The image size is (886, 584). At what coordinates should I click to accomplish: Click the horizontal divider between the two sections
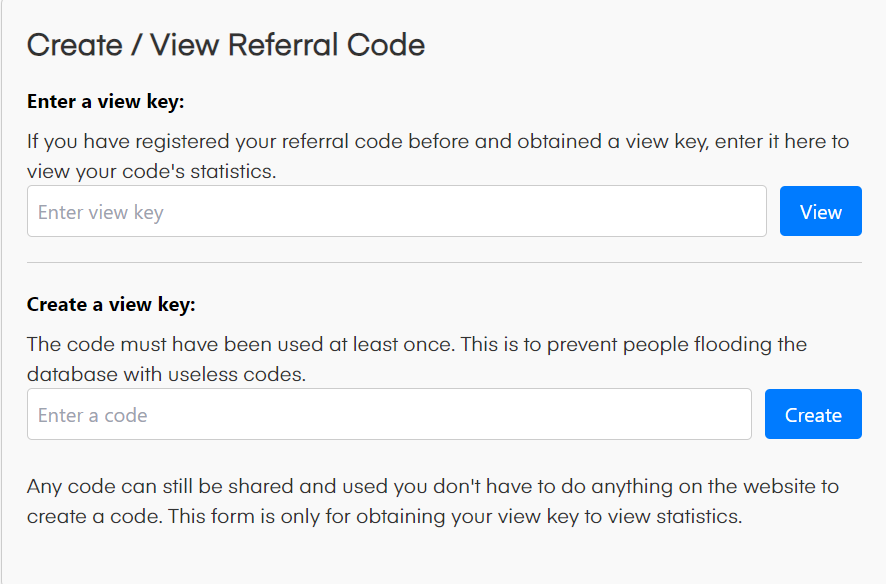444,263
